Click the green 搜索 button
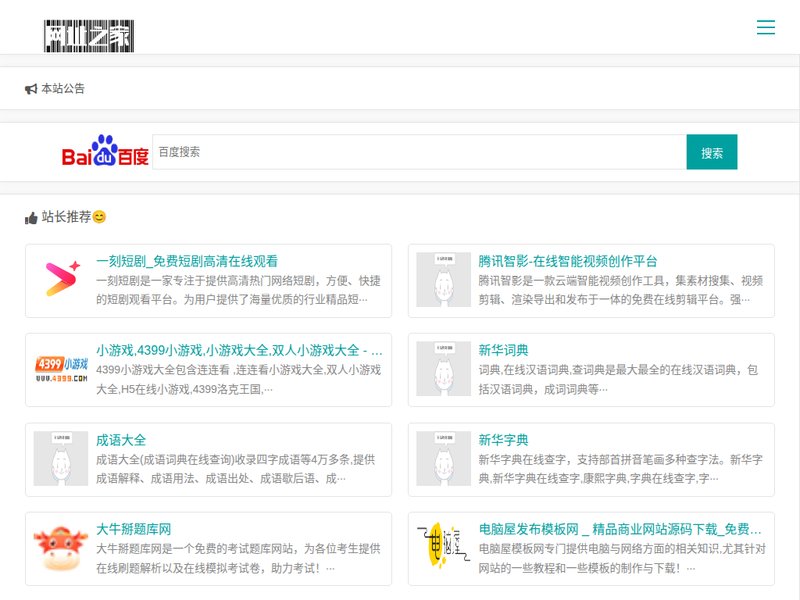The image size is (800, 600). (x=712, y=152)
